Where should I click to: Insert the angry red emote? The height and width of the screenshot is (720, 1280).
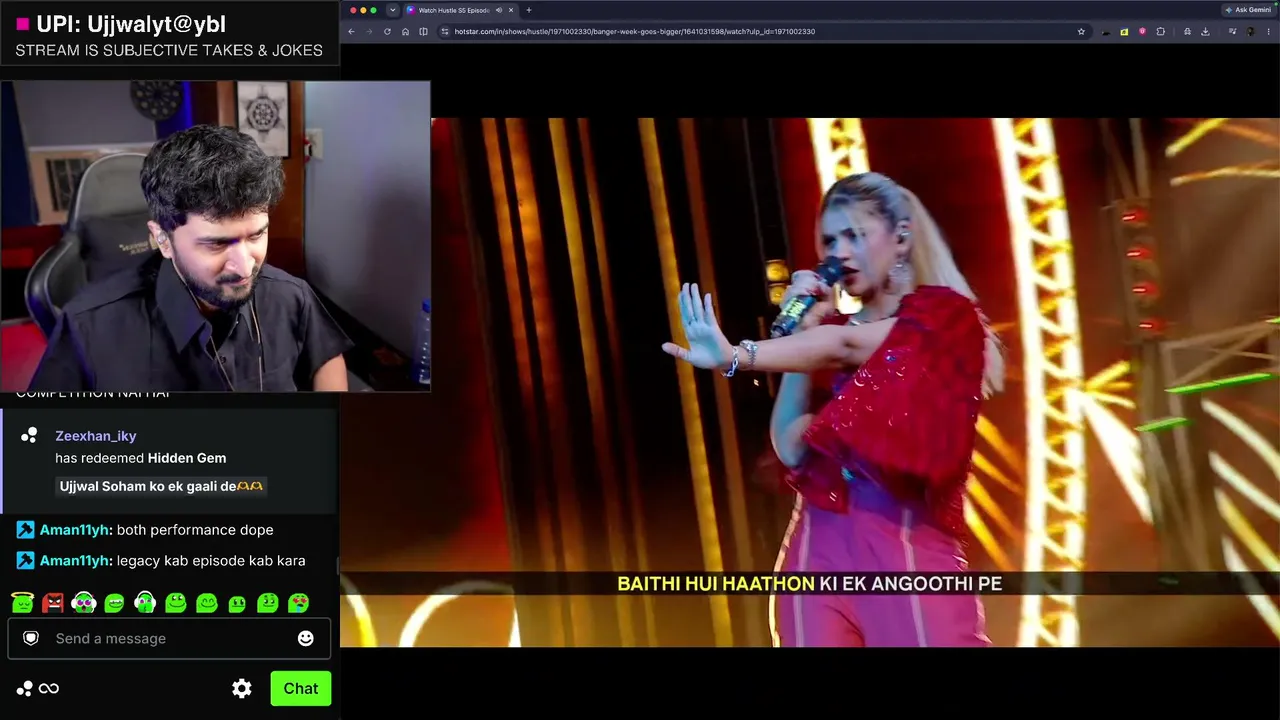[x=53, y=602]
